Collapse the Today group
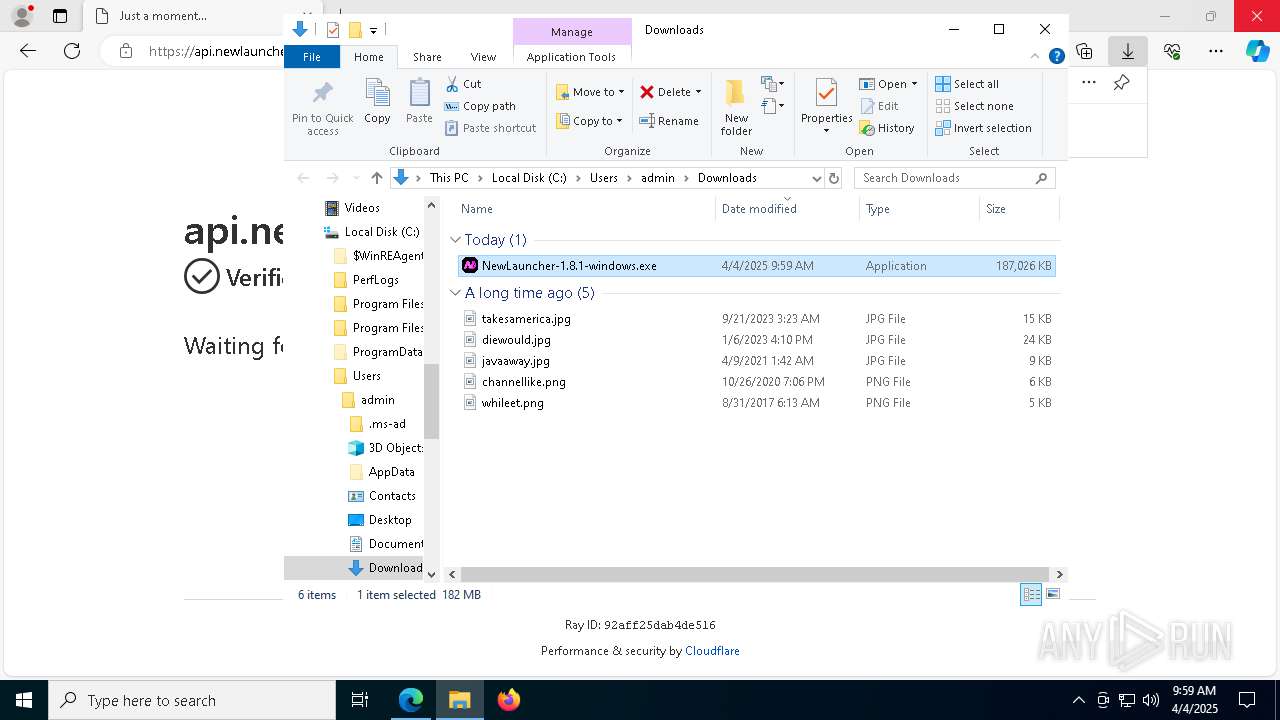1280x720 pixels. [x=455, y=240]
